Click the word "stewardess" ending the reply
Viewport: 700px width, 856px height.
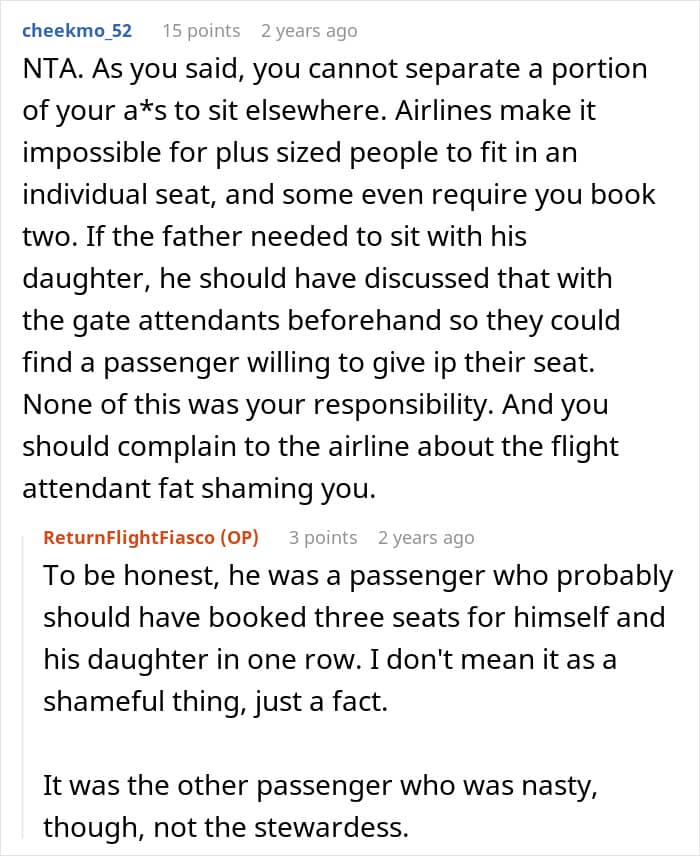[331, 828]
